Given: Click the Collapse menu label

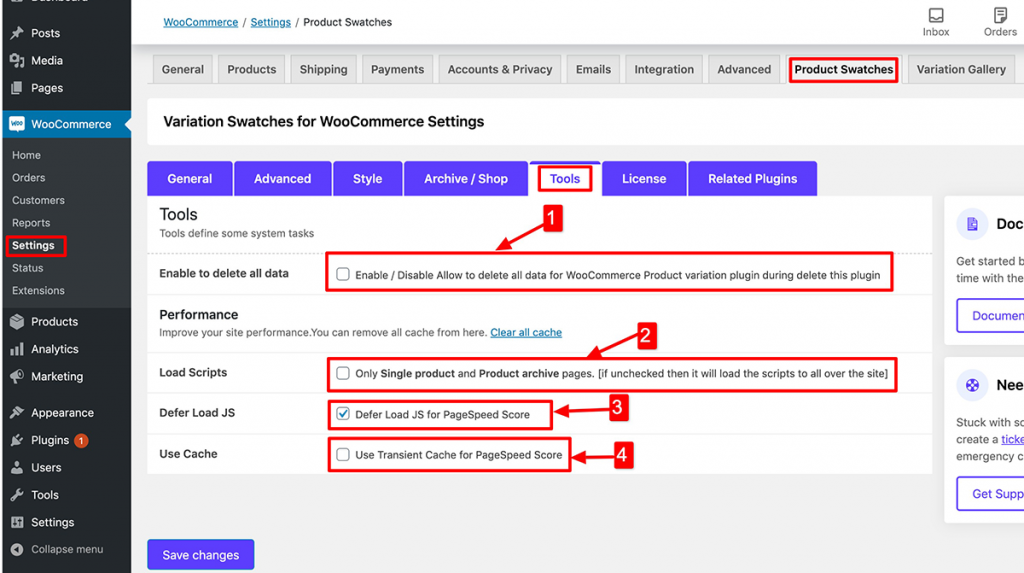Looking at the screenshot, I should (x=67, y=549).
